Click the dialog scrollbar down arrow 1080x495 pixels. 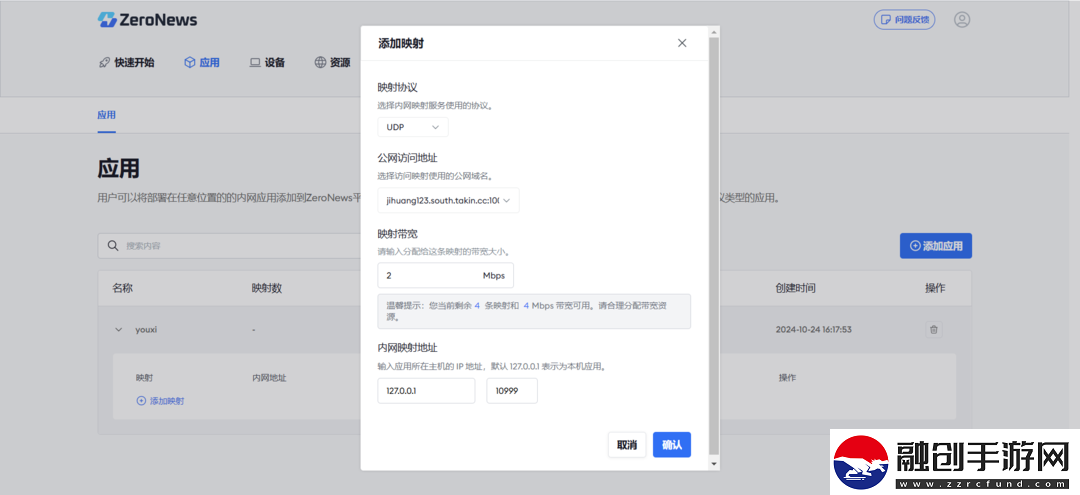coord(714,465)
